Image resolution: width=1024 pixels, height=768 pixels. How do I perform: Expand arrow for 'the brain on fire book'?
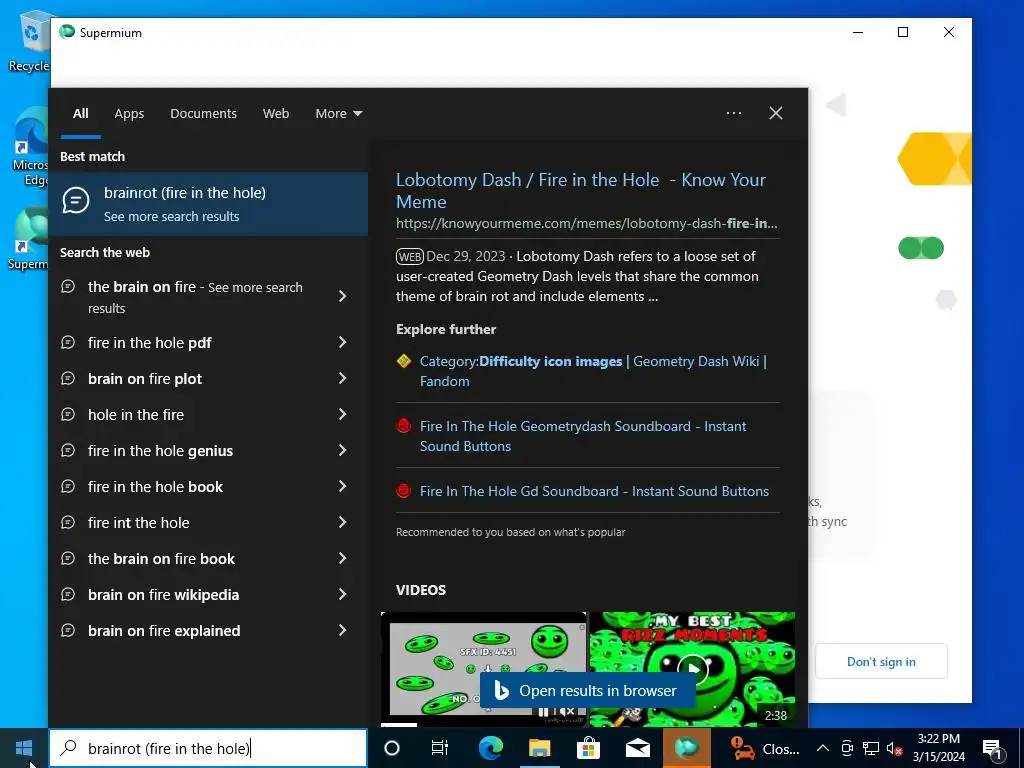(x=342, y=558)
